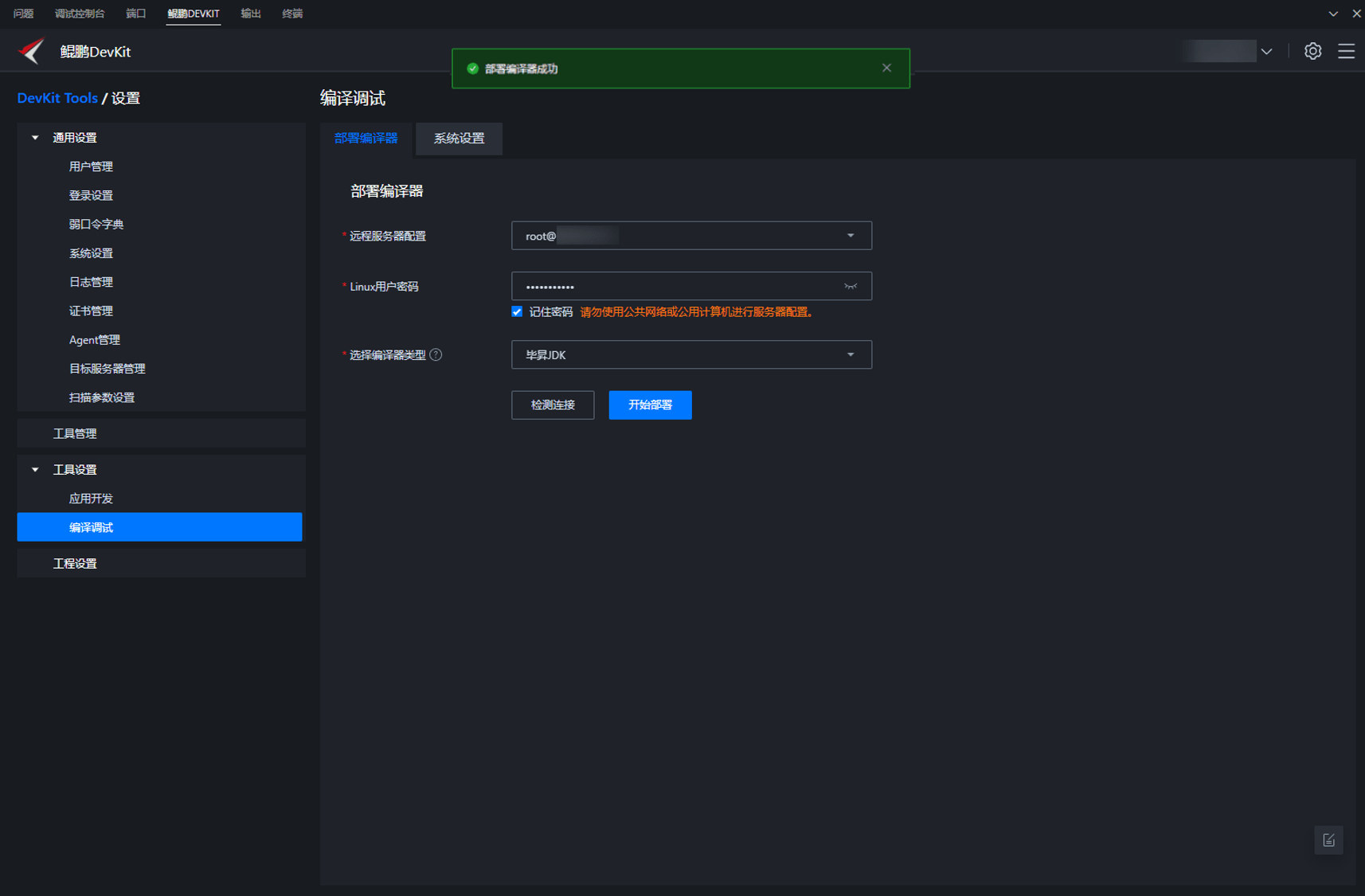Switch to the 端口 panel tab
This screenshot has width=1365, height=896.
tap(136, 14)
